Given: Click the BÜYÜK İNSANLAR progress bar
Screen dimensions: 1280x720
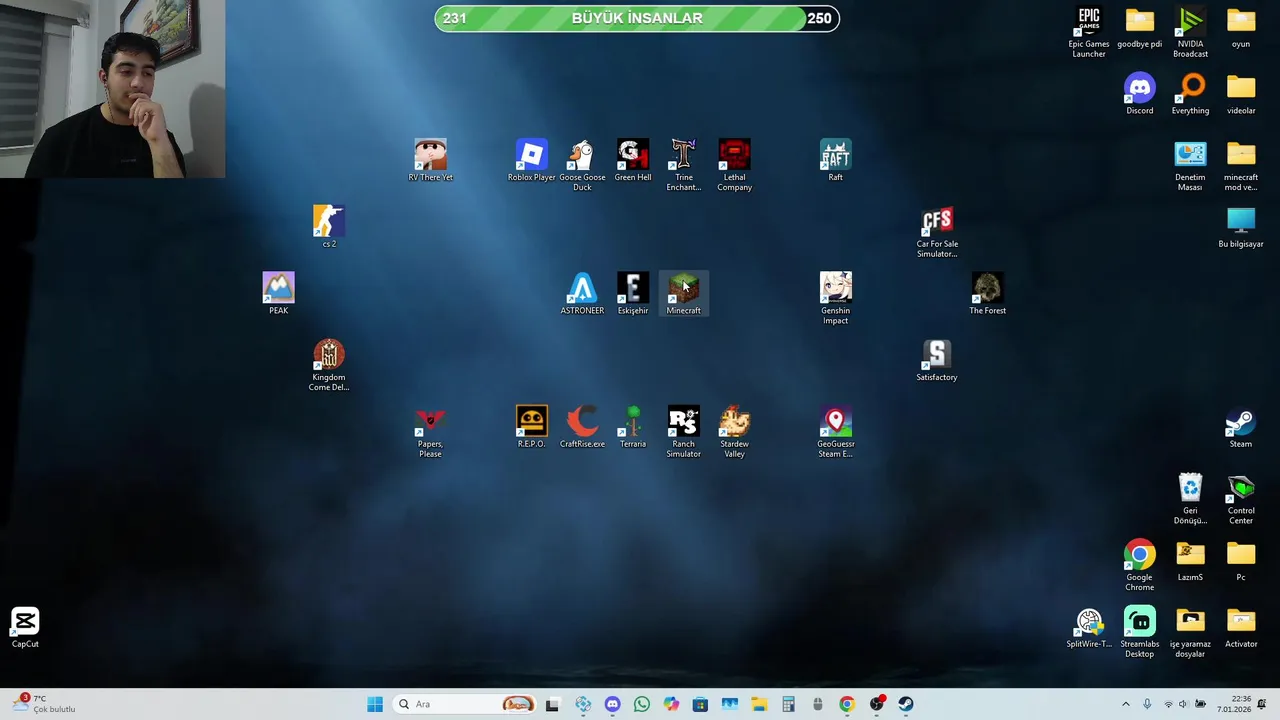Looking at the screenshot, I should coord(637,18).
